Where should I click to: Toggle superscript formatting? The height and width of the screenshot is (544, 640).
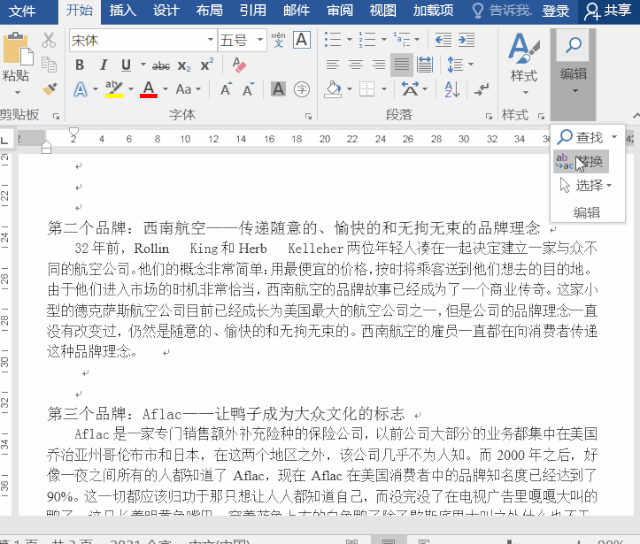207,64
